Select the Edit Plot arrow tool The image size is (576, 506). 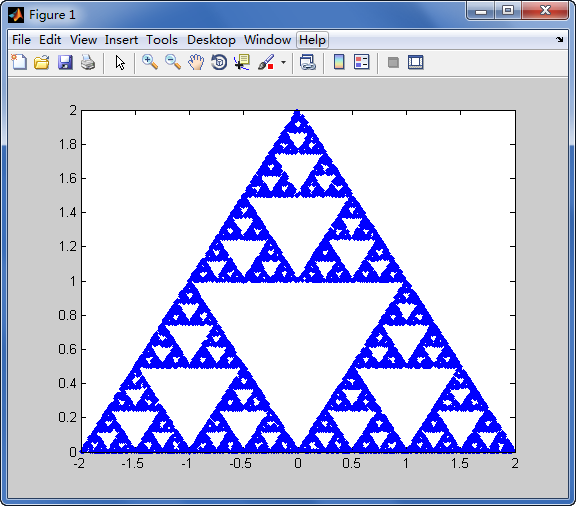click(x=120, y=62)
